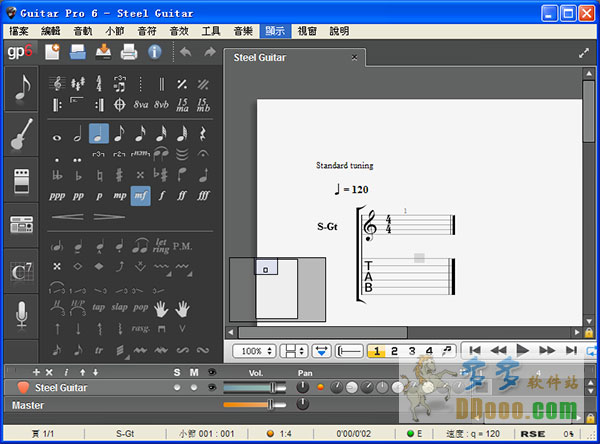
Task: Open the score information (i) icon
Action: pyautogui.click(x=155, y=52)
